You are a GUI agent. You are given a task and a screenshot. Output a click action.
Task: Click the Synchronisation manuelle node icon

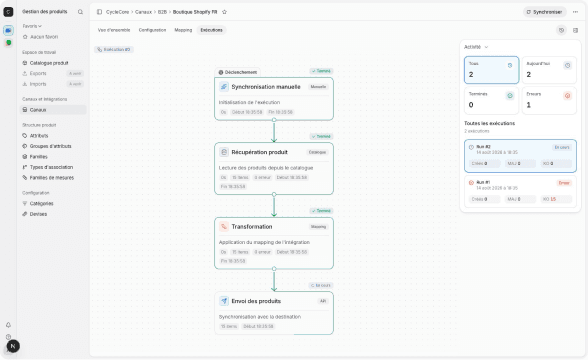224,87
